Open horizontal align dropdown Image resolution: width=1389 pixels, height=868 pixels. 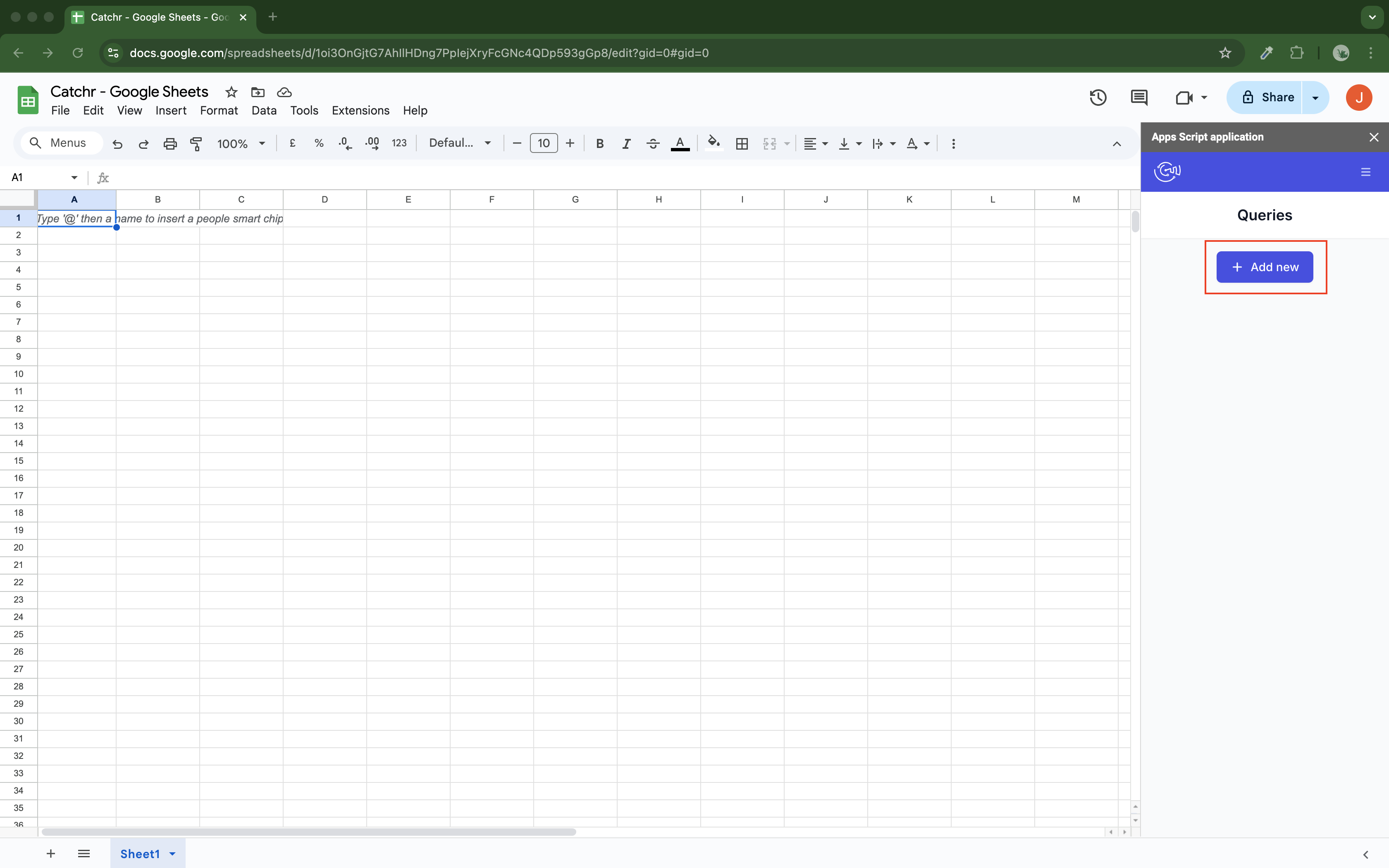[x=816, y=143]
